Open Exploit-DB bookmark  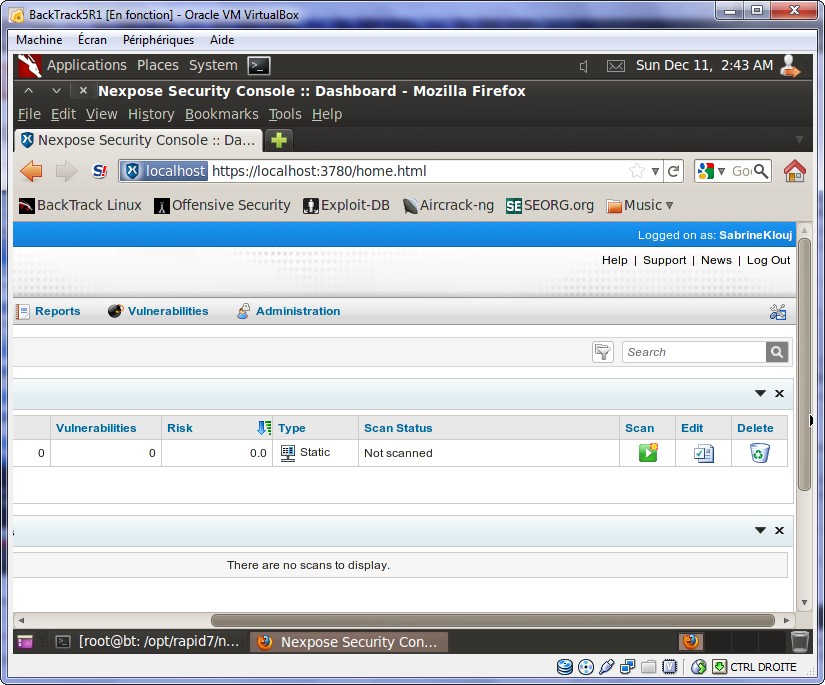coord(346,205)
